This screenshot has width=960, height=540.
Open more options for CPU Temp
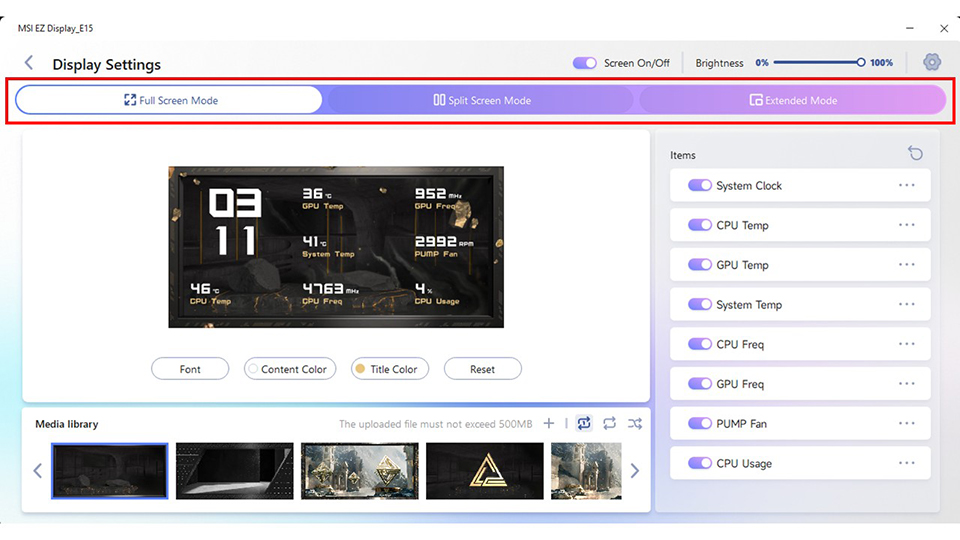click(x=907, y=225)
